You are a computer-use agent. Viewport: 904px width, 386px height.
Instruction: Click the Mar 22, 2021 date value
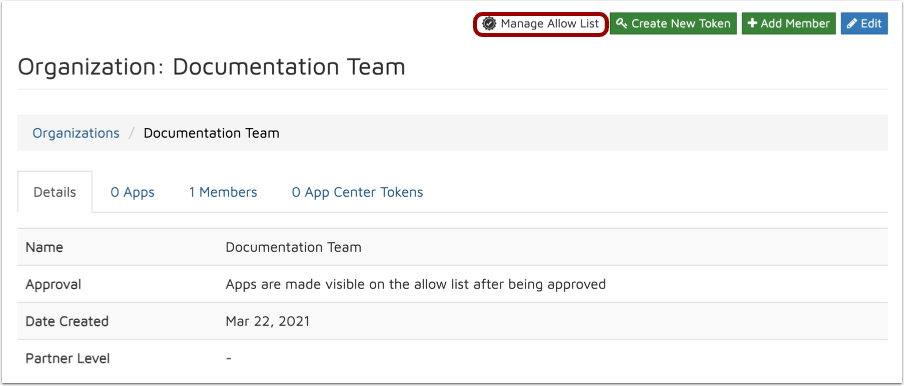[x=268, y=321]
